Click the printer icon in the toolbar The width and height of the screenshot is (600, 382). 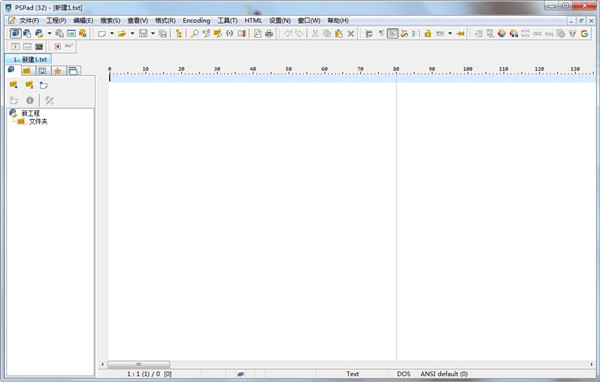pyautogui.click(x=269, y=34)
